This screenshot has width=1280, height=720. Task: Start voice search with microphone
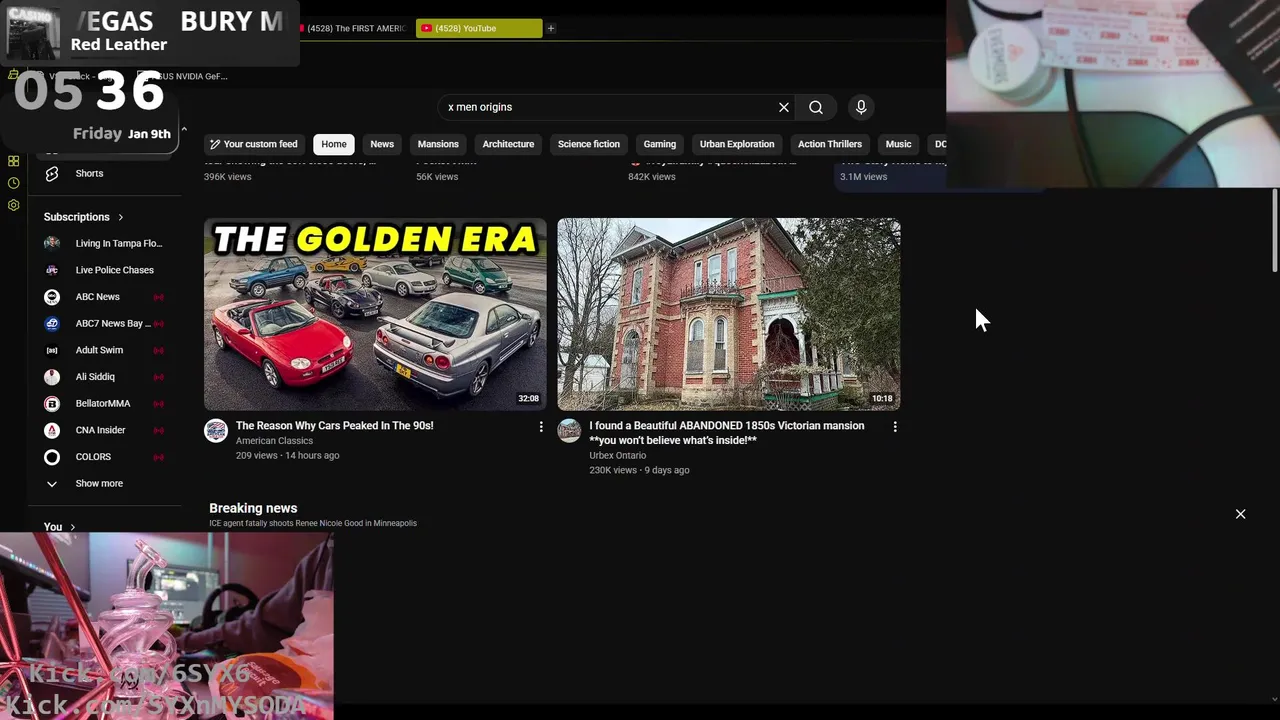861,107
